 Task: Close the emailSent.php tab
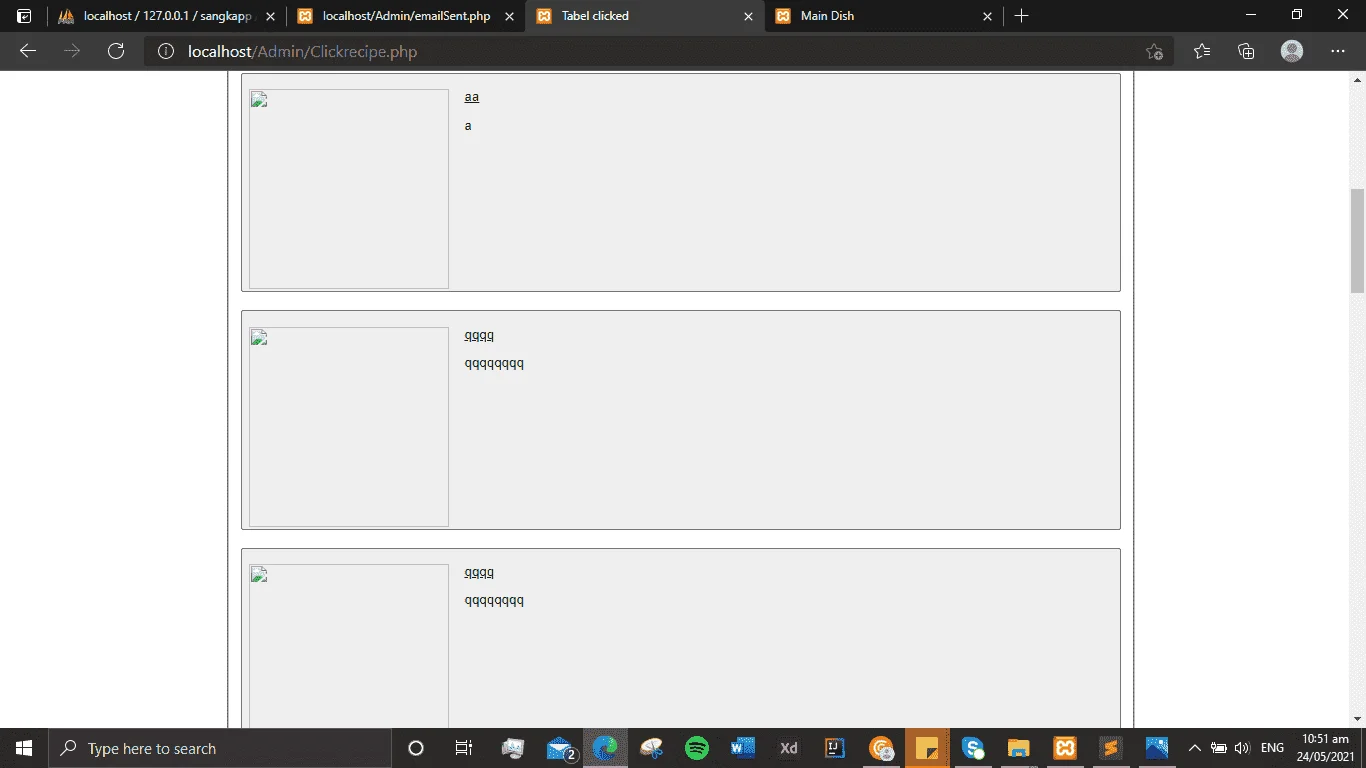tap(509, 16)
